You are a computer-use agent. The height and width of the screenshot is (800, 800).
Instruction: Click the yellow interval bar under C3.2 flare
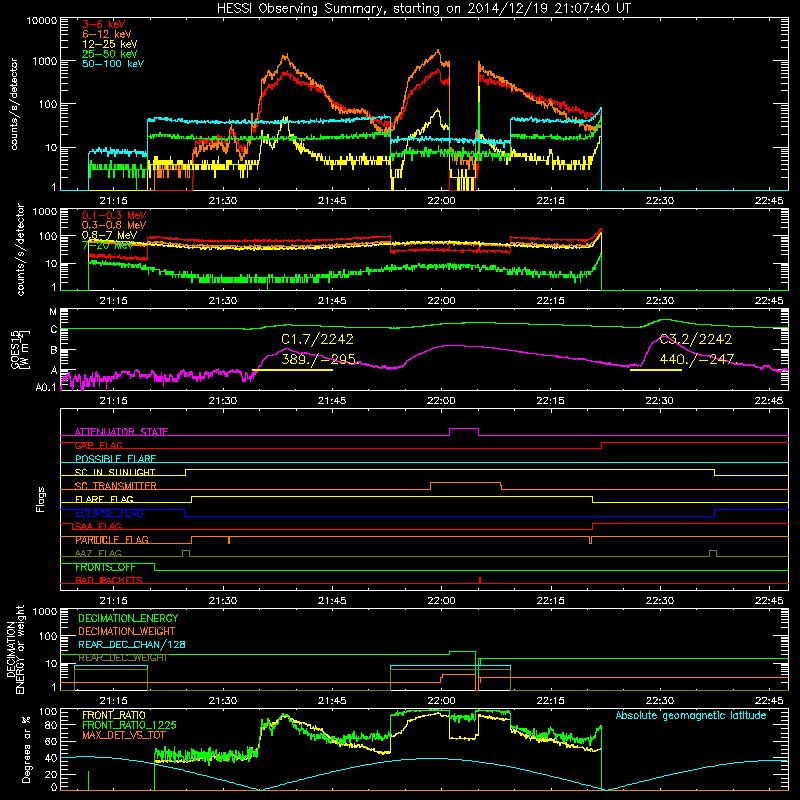(x=656, y=370)
